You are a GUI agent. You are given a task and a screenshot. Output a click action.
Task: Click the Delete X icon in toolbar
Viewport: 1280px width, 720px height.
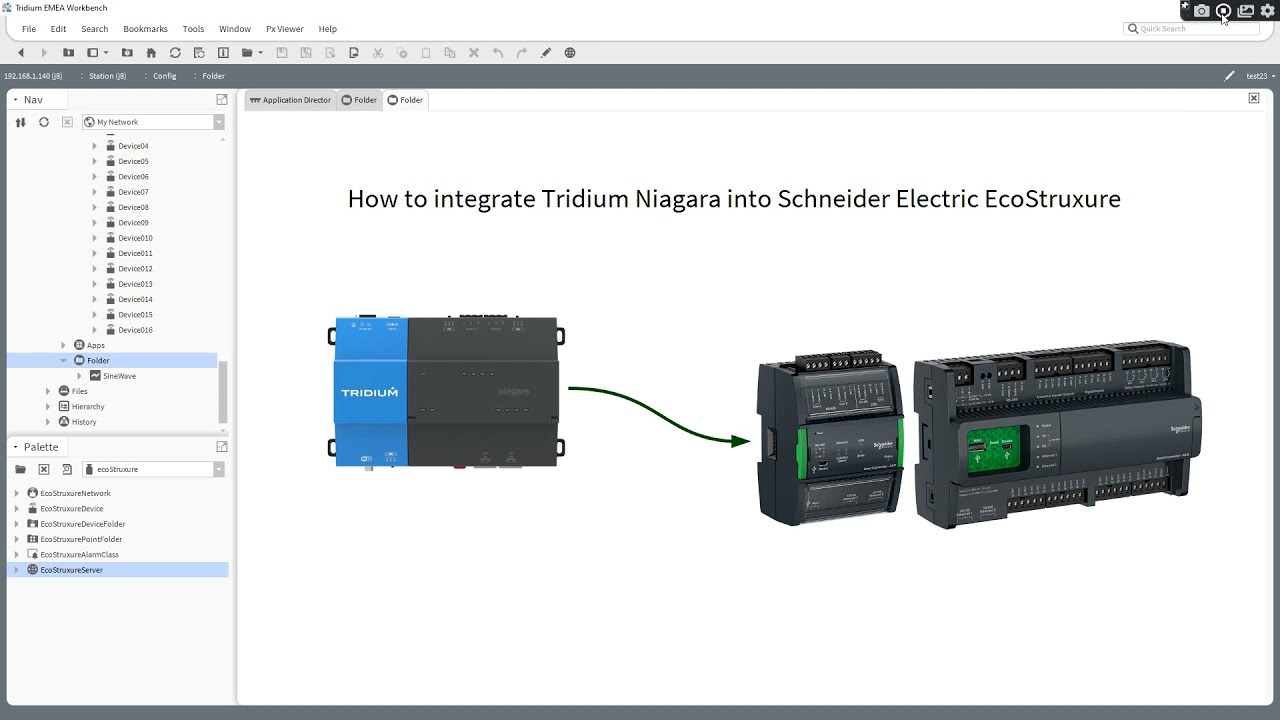point(474,53)
